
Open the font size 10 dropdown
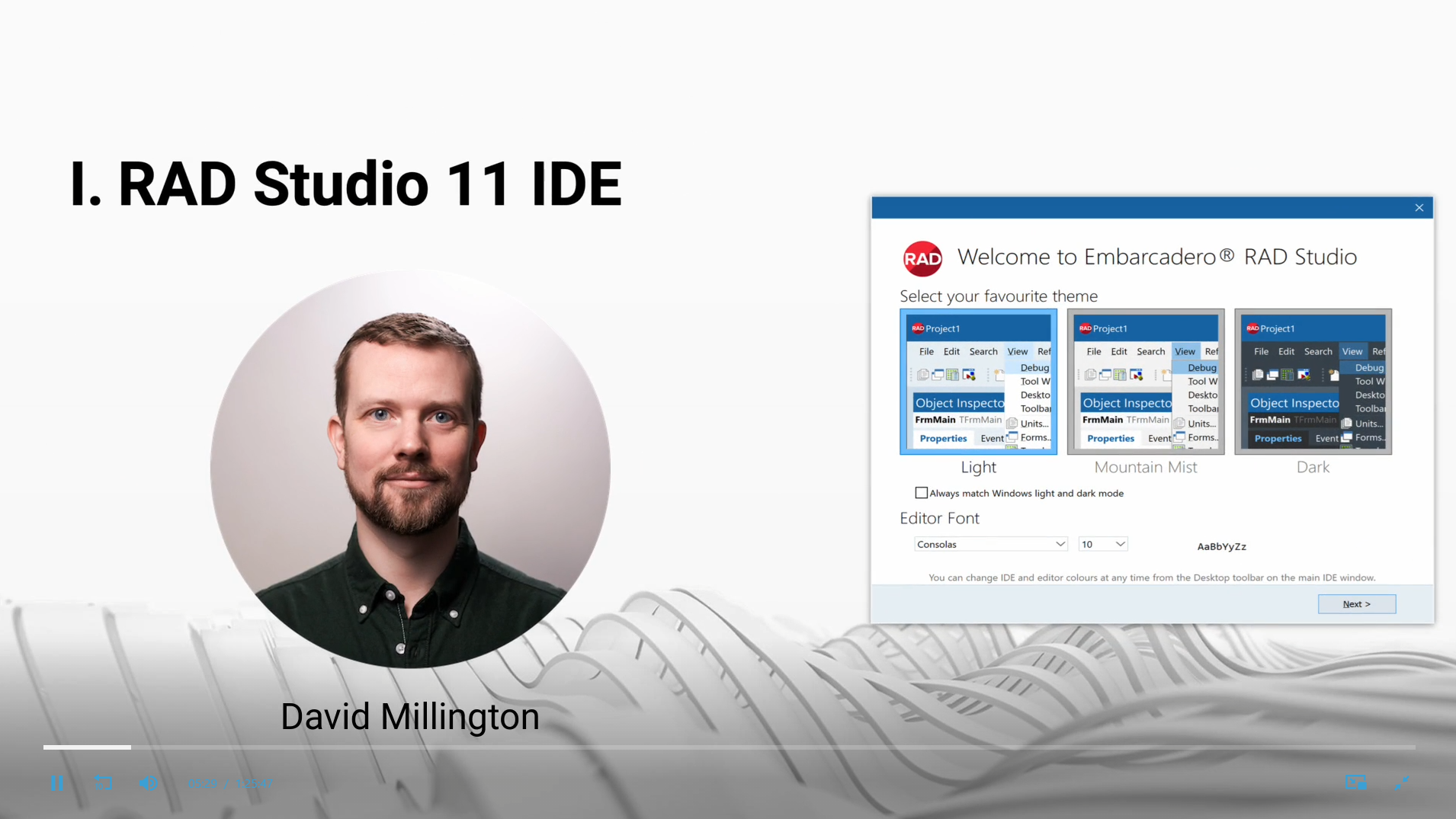click(1102, 544)
